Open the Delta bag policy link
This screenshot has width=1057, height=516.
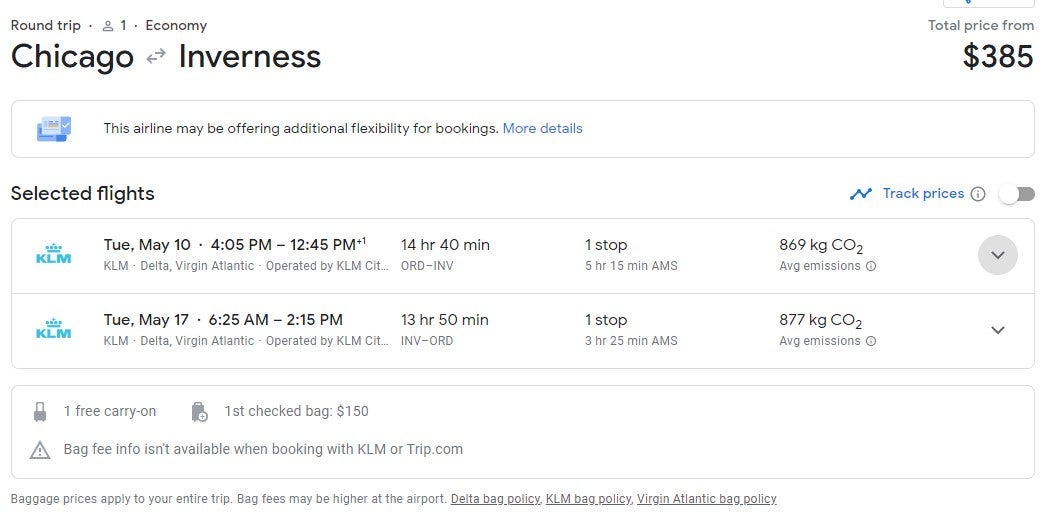(496, 499)
